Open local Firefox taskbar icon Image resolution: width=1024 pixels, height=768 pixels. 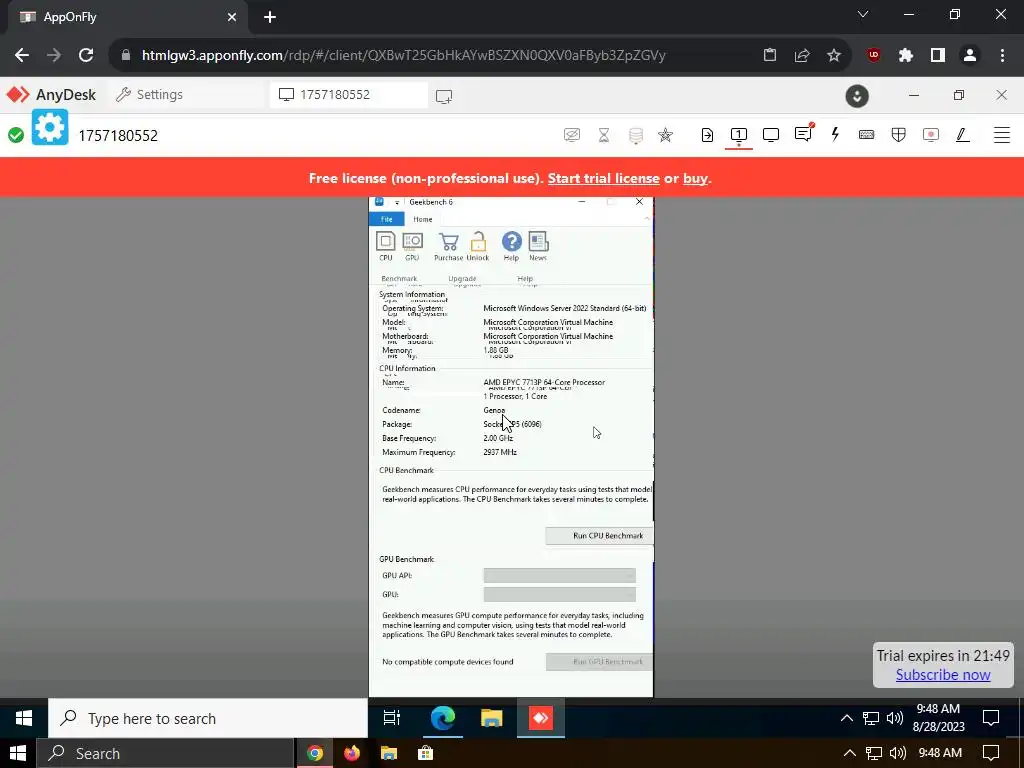(x=352, y=753)
